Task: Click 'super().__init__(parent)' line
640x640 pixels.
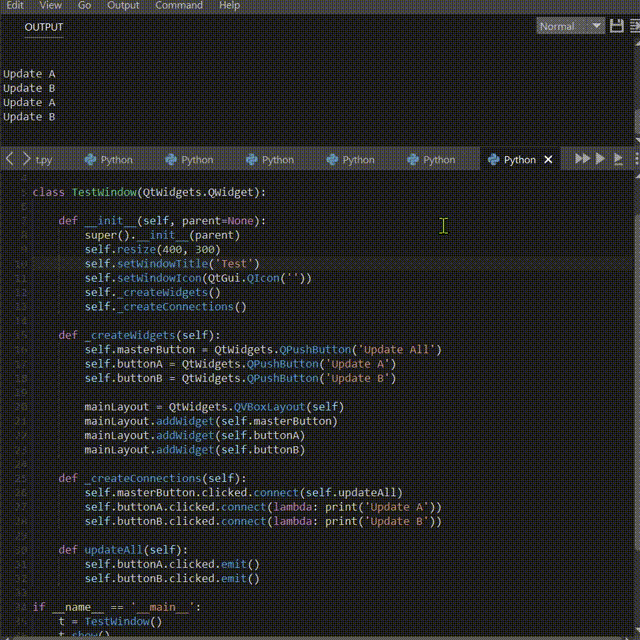Action: [x=162, y=235]
